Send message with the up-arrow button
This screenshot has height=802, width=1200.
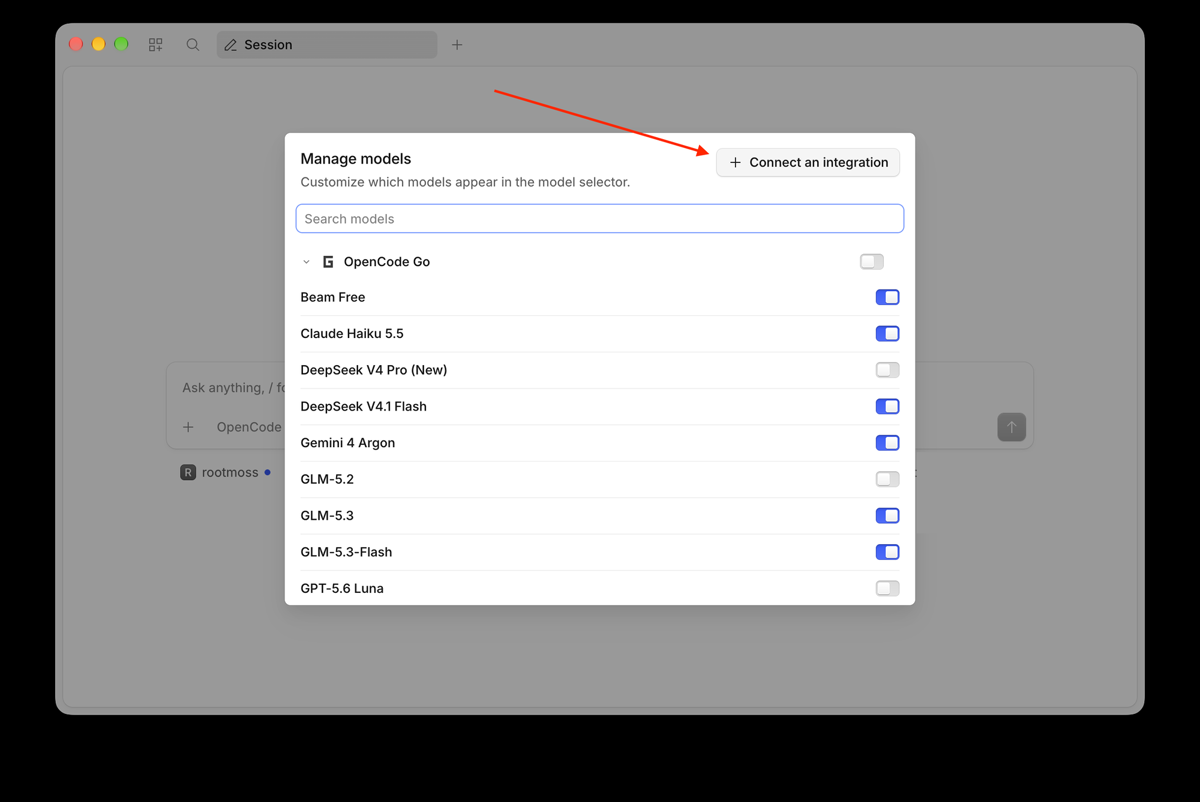(1011, 428)
